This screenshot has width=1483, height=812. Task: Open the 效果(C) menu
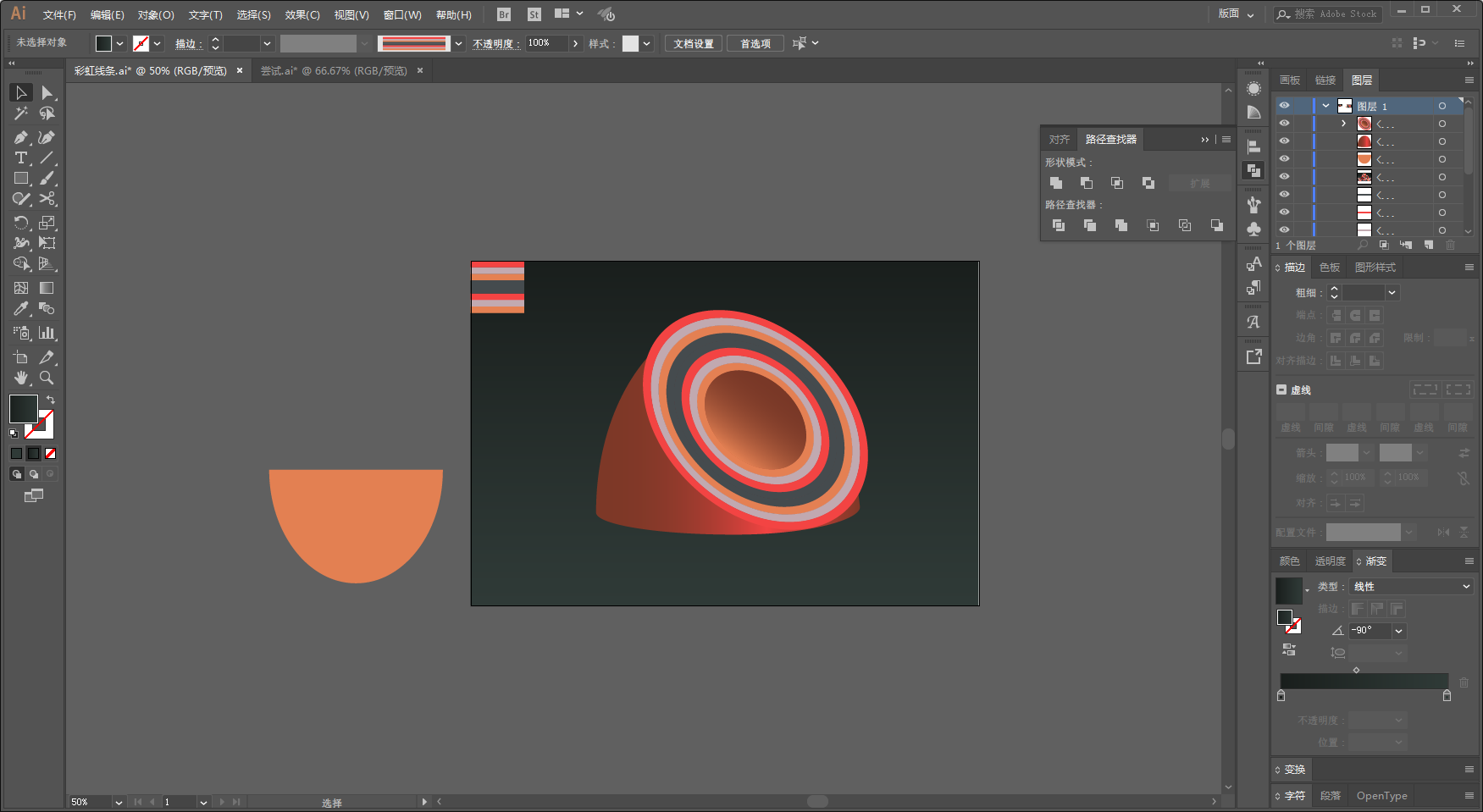[302, 14]
